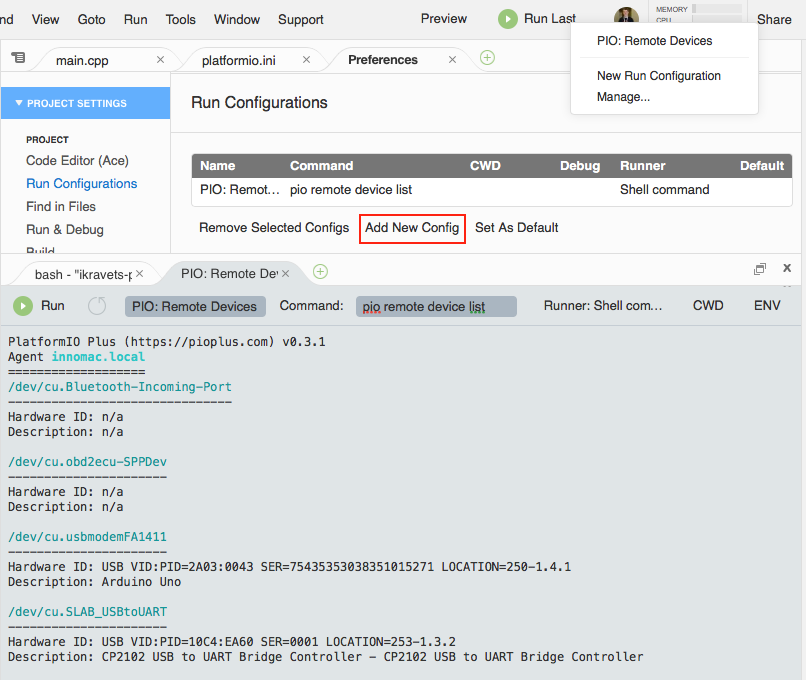Click Set As Default button
This screenshot has width=806, height=680.
point(517,227)
